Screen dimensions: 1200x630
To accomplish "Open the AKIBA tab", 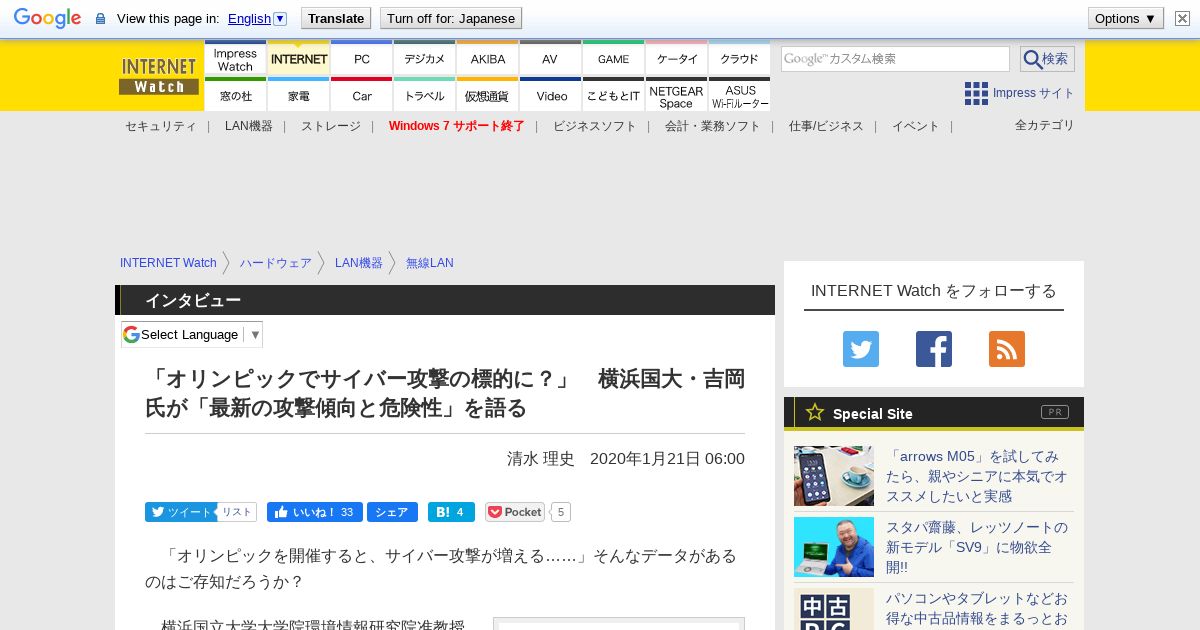I will click(488, 58).
